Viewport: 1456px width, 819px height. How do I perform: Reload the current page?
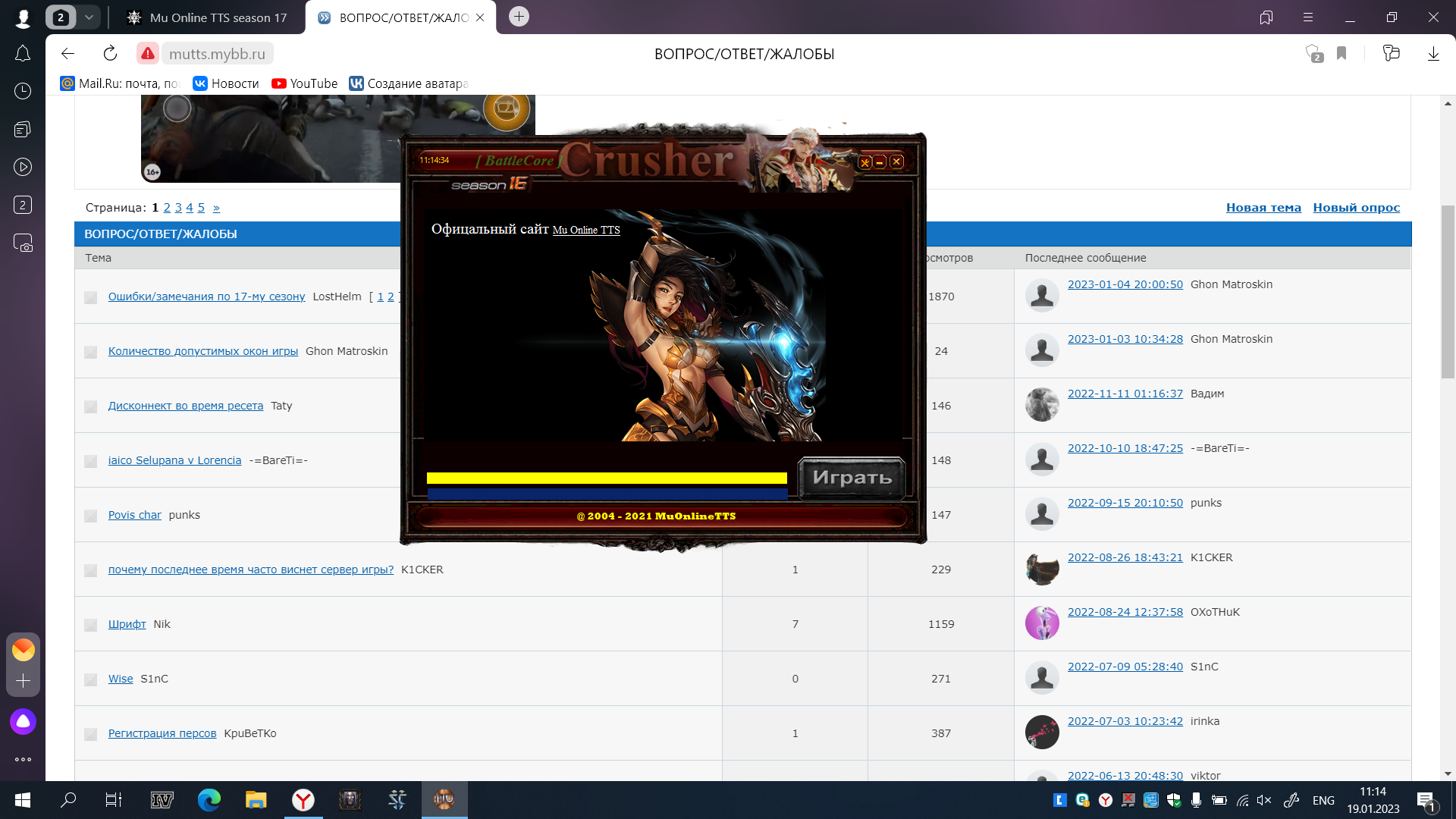click(110, 53)
